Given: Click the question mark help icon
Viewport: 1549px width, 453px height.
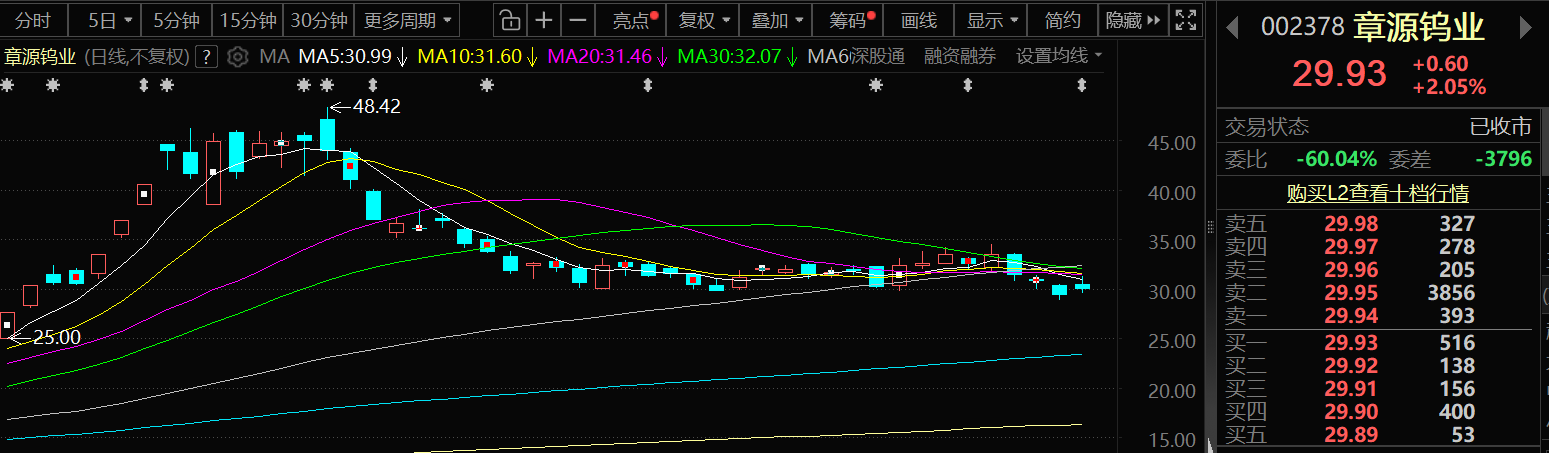Looking at the screenshot, I should [x=206, y=57].
